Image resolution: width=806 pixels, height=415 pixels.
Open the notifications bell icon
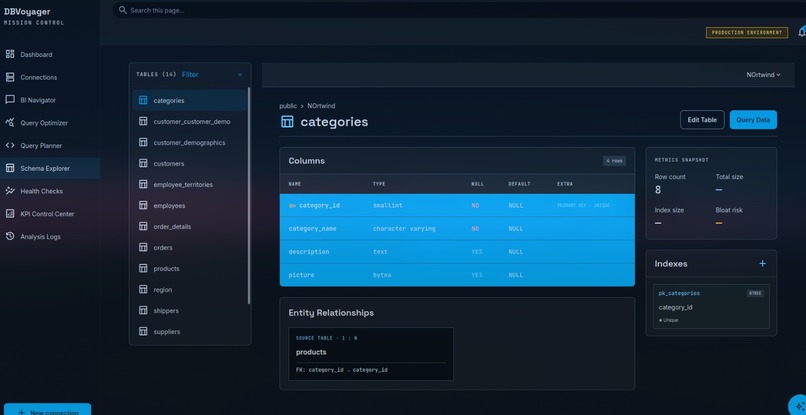tap(802, 32)
